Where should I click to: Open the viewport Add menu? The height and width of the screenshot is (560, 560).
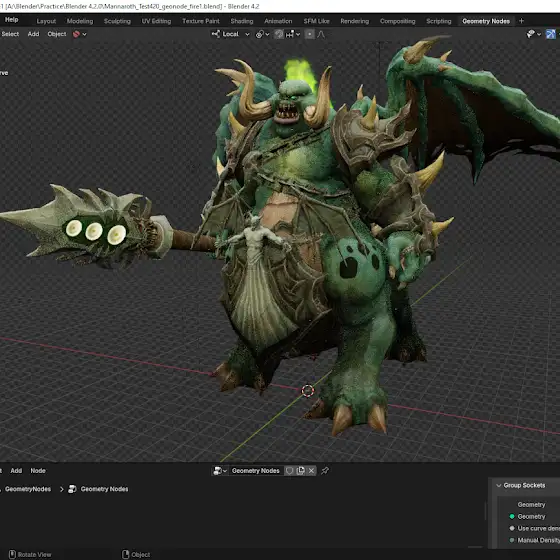pyautogui.click(x=33, y=34)
